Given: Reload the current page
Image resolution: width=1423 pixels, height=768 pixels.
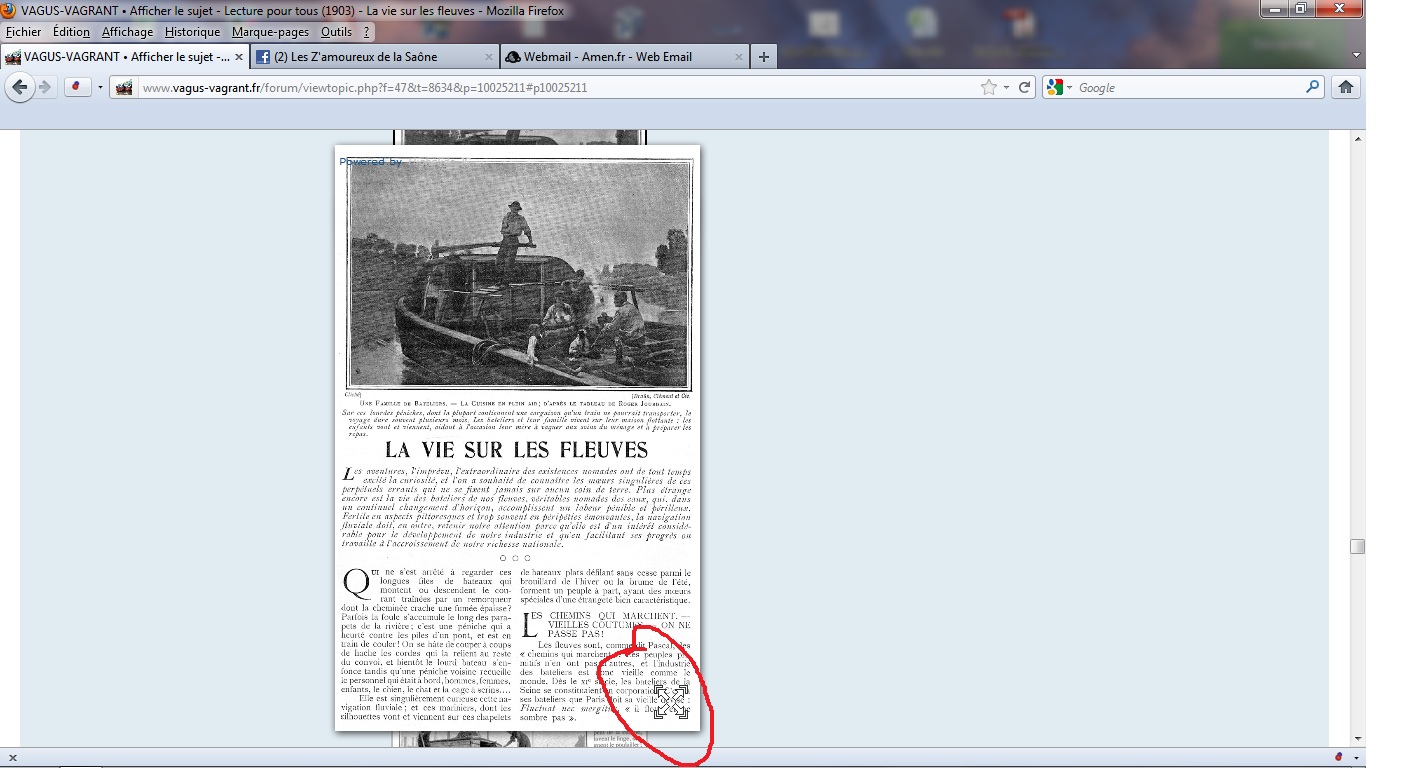Looking at the screenshot, I should click(x=1025, y=88).
